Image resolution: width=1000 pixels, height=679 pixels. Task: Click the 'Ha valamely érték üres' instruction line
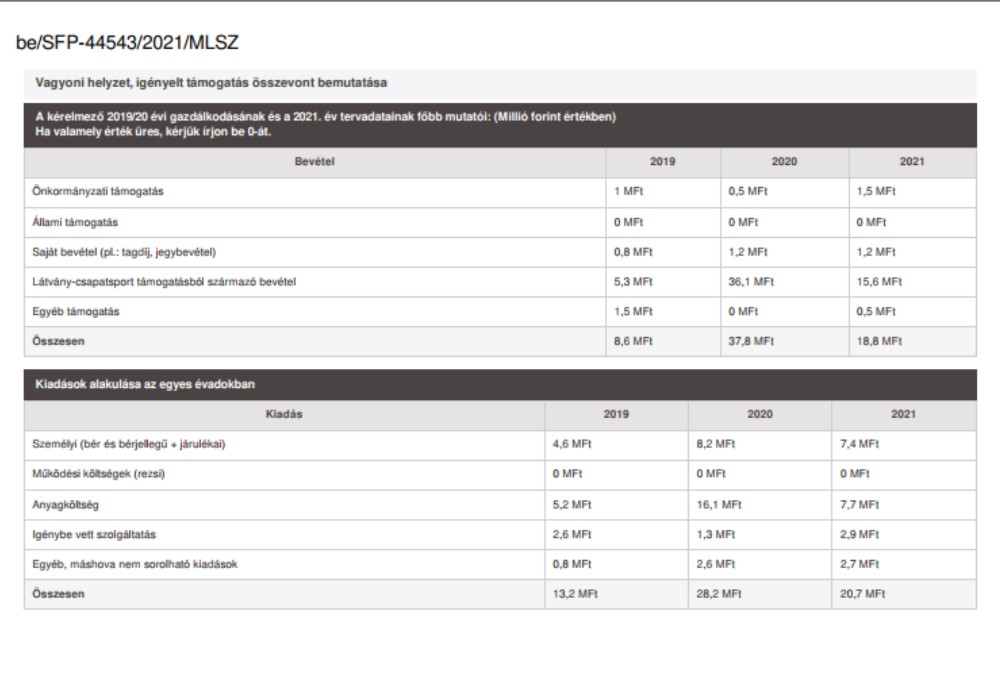[153, 132]
